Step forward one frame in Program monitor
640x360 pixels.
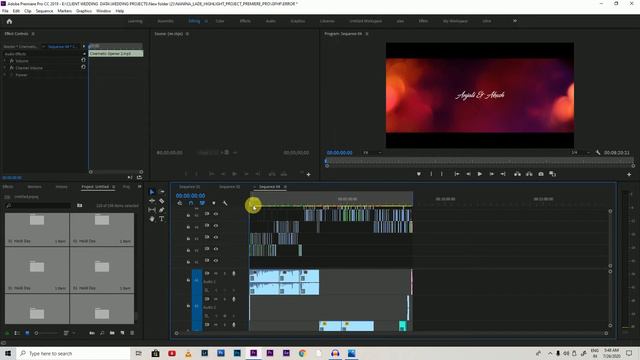coord(492,174)
